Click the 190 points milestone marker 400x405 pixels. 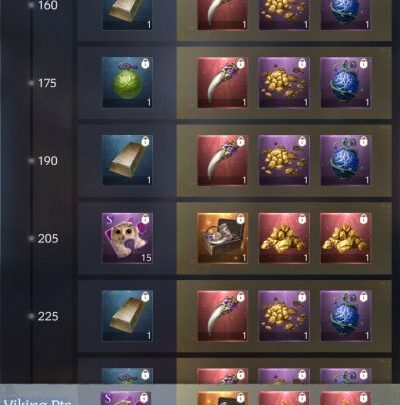pos(48,161)
